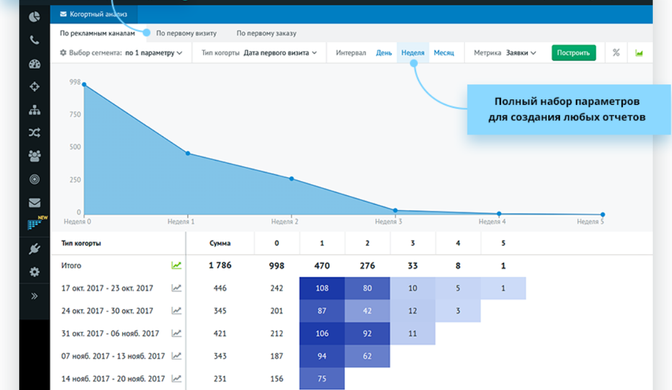Show chart for 24 окт. 2017 row

pos(176,311)
